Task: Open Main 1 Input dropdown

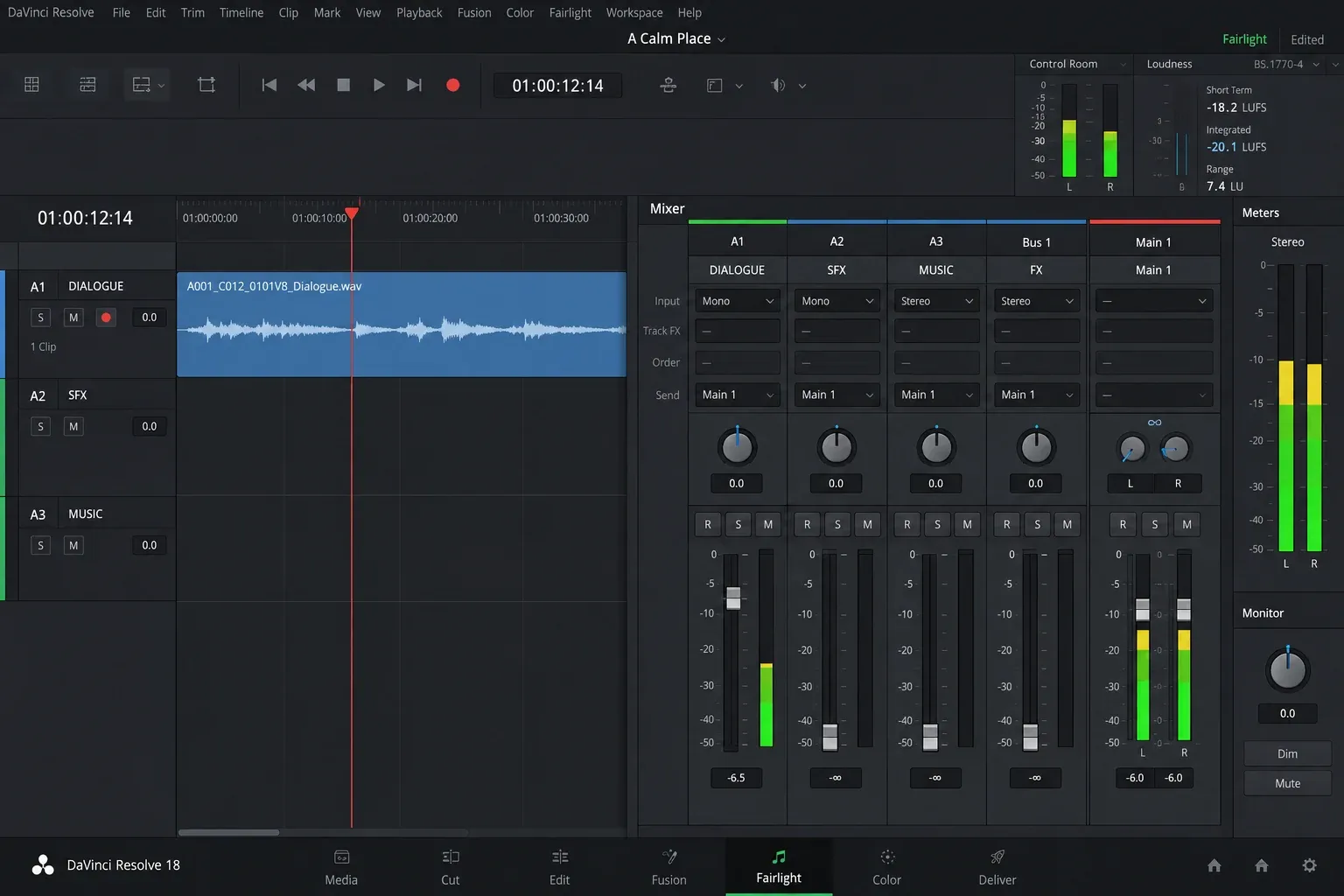Action: (1154, 301)
